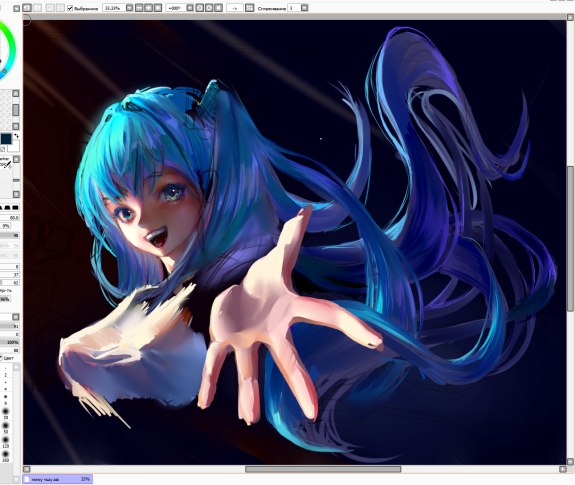This screenshot has width=575, height=485.
Task: Toggle the Выбранное checkbox
Action: pos(70,8)
